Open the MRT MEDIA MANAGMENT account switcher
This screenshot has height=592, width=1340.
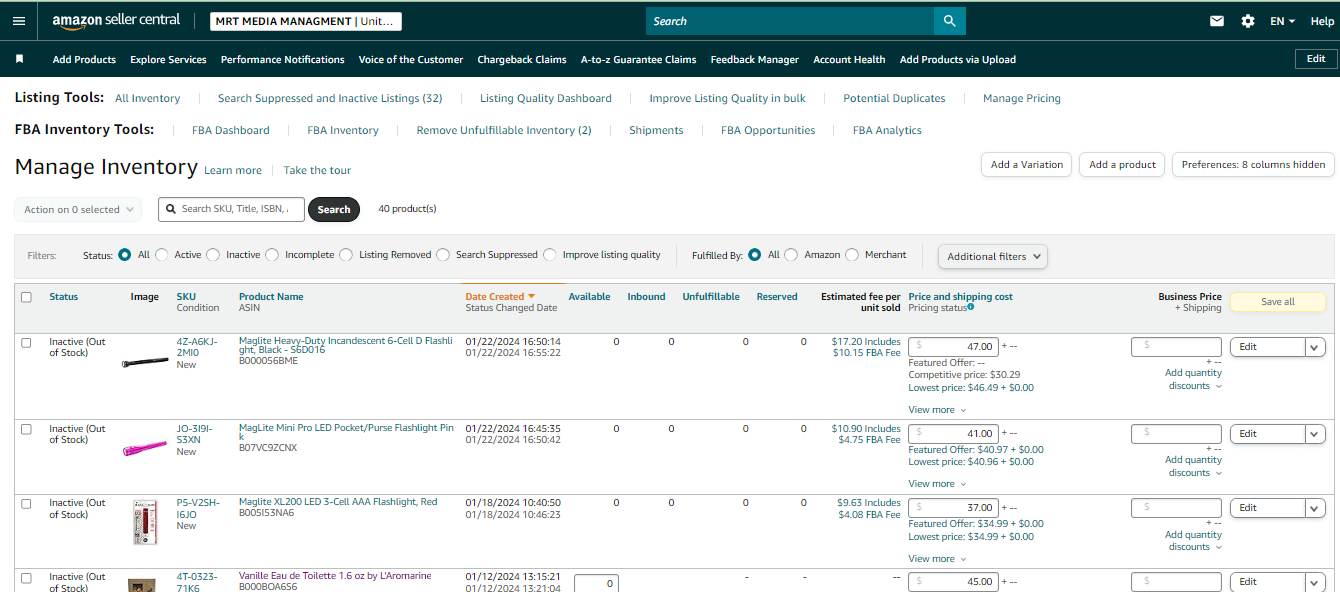click(306, 21)
